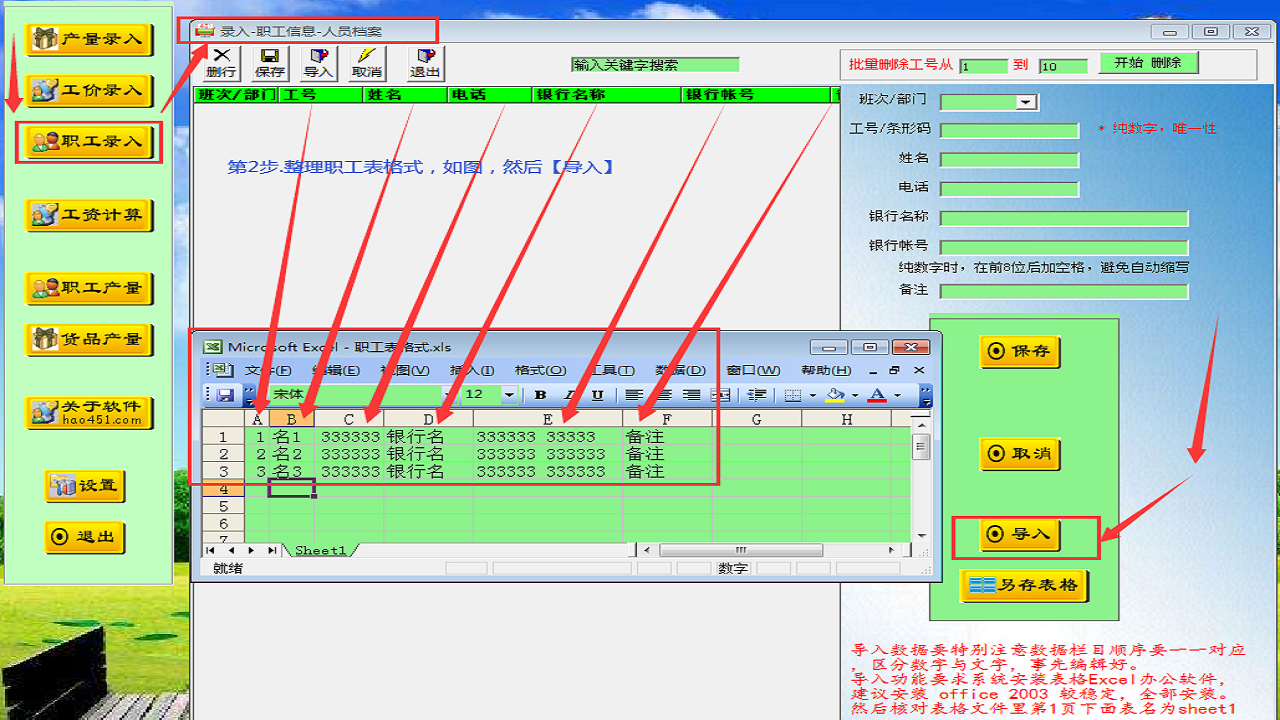Toggle Bold in the Excel toolbar
The height and width of the screenshot is (720, 1280).
(540, 395)
